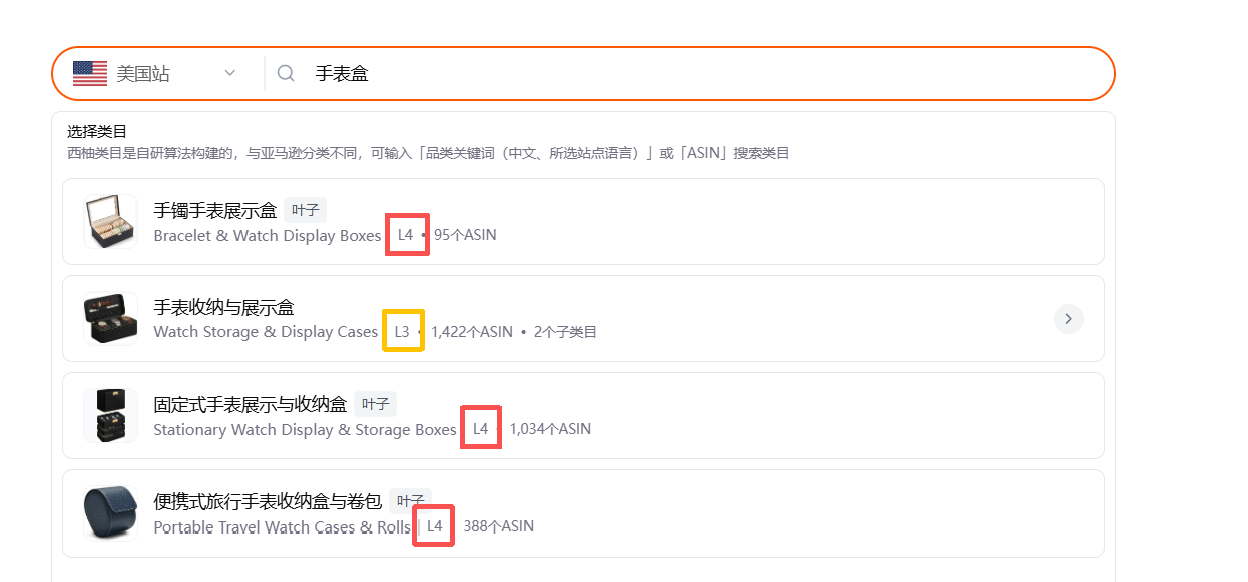The width and height of the screenshot is (1248, 582).
Task: Click the 叶子 tag on 固定式手表展示与收纳盒
Action: [375, 404]
